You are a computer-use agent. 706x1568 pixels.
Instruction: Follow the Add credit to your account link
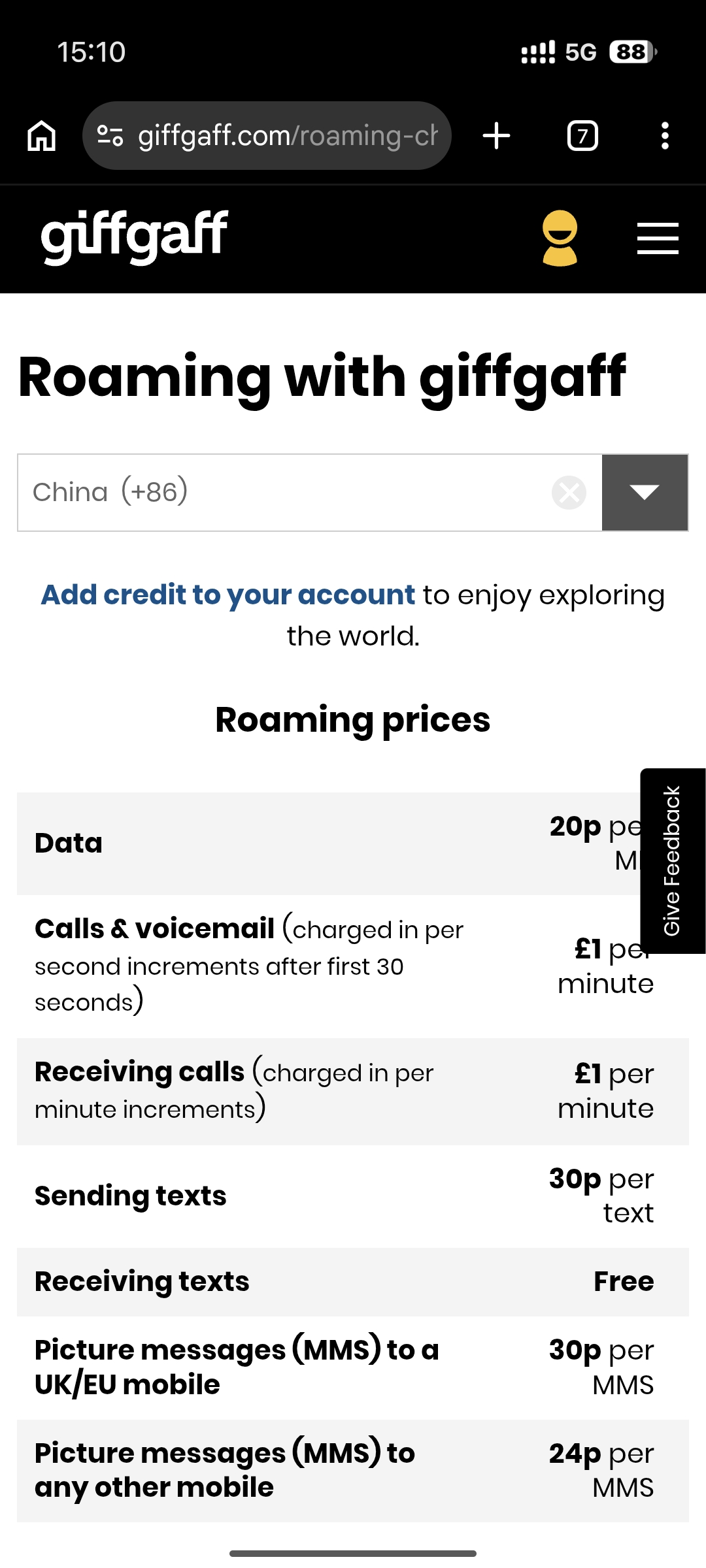tap(228, 595)
